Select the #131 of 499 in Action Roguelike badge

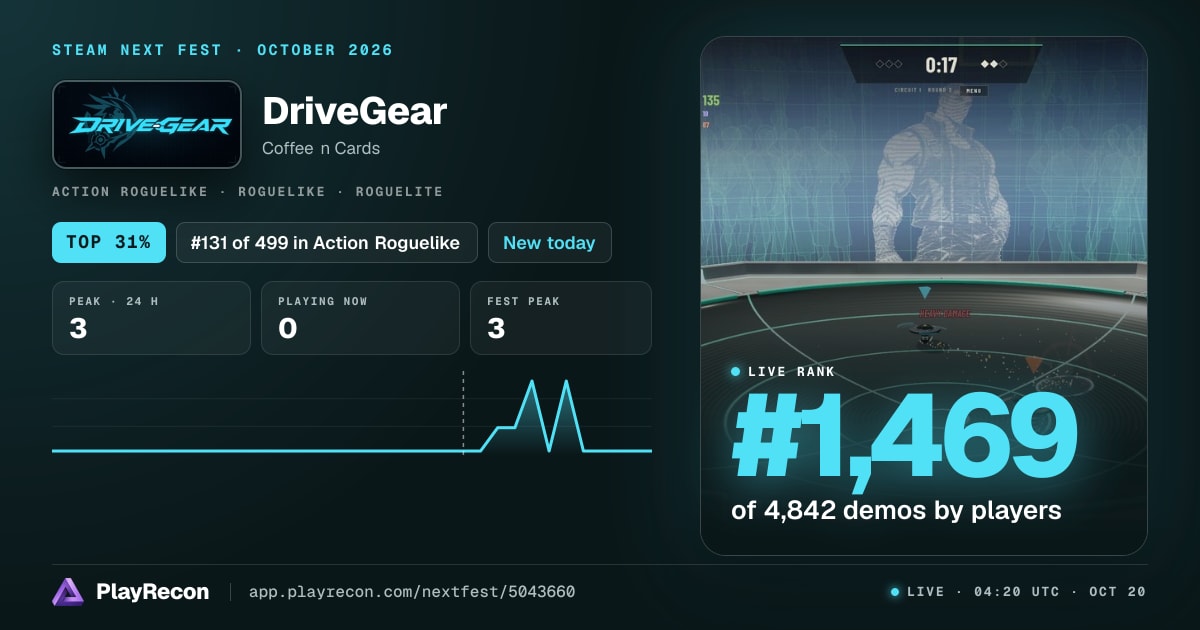(x=327, y=242)
